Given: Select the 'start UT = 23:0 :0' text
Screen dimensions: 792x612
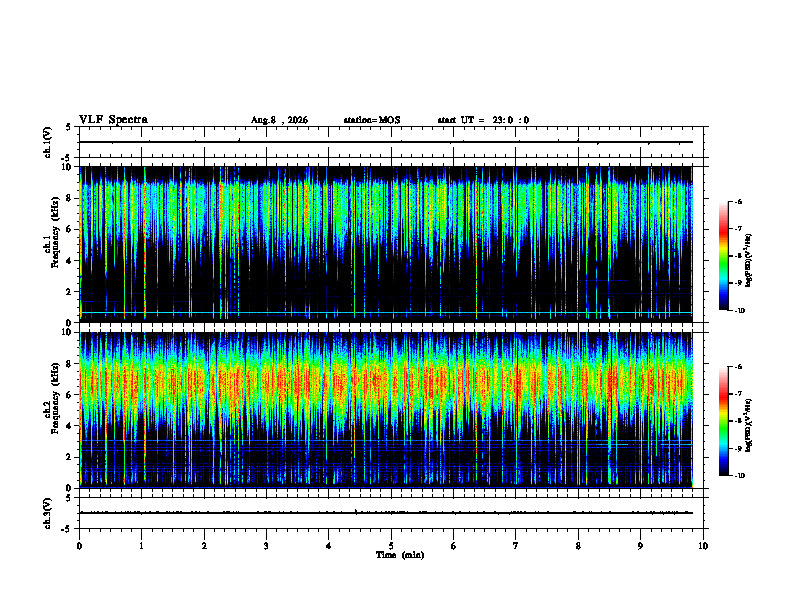Looking at the screenshot, I should pos(483,120).
